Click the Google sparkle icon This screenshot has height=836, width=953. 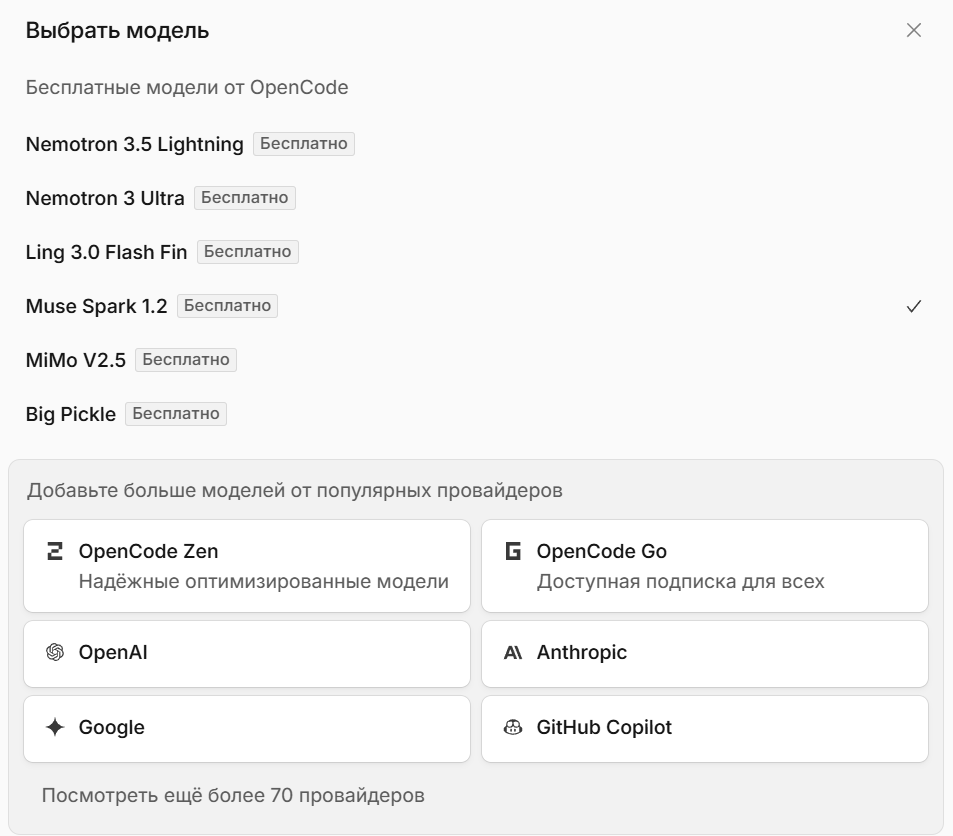click(55, 727)
